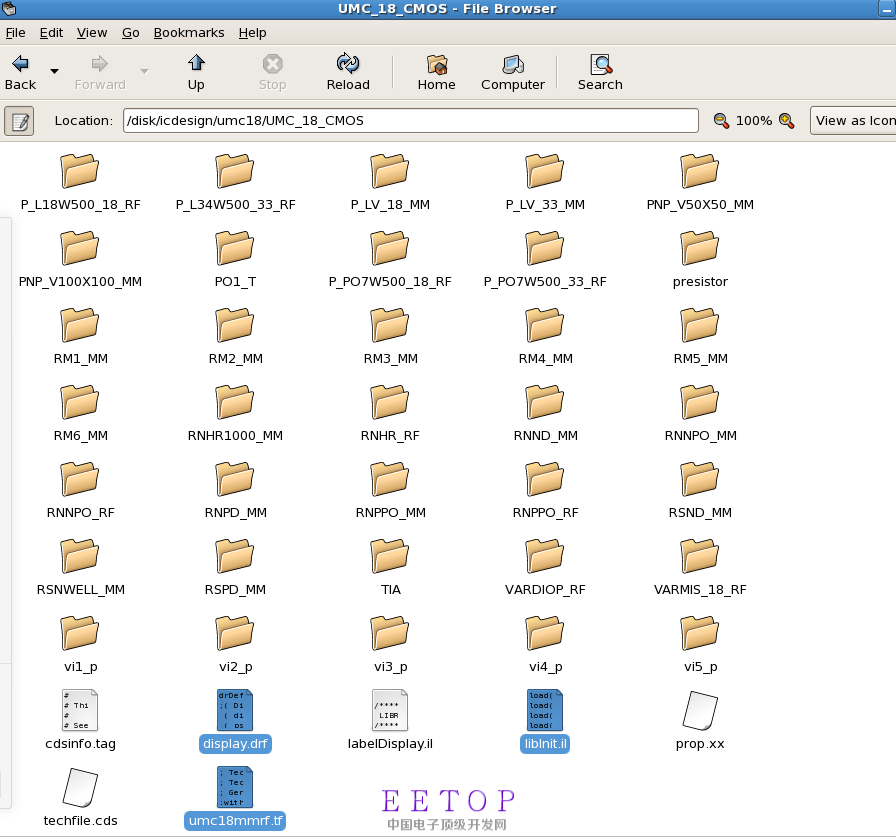The width and height of the screenshot is (896, 837).
Task: Zoom in with the magnifier plus icon
Action: tap(787, 121)
